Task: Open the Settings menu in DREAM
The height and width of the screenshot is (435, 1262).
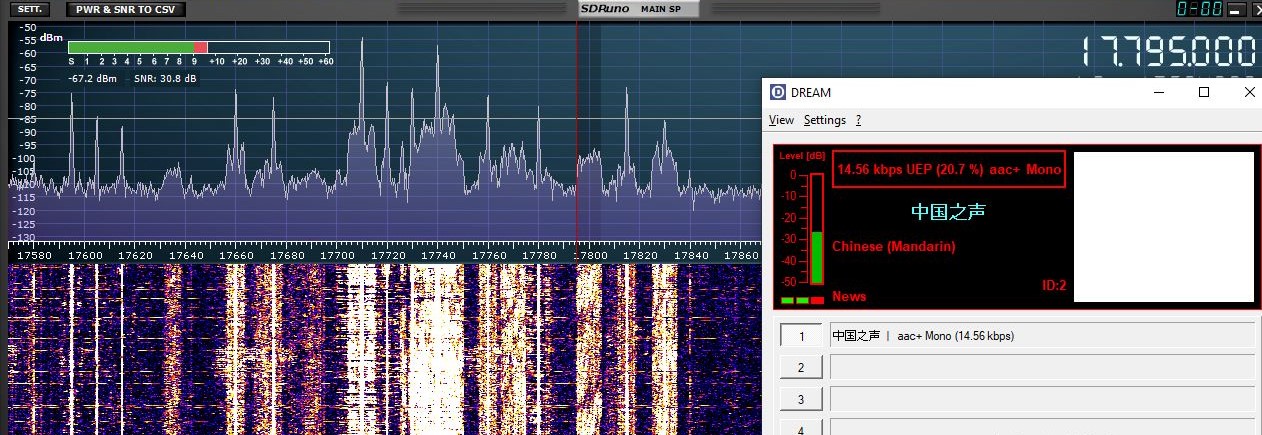Action: (x=825, y=120)
